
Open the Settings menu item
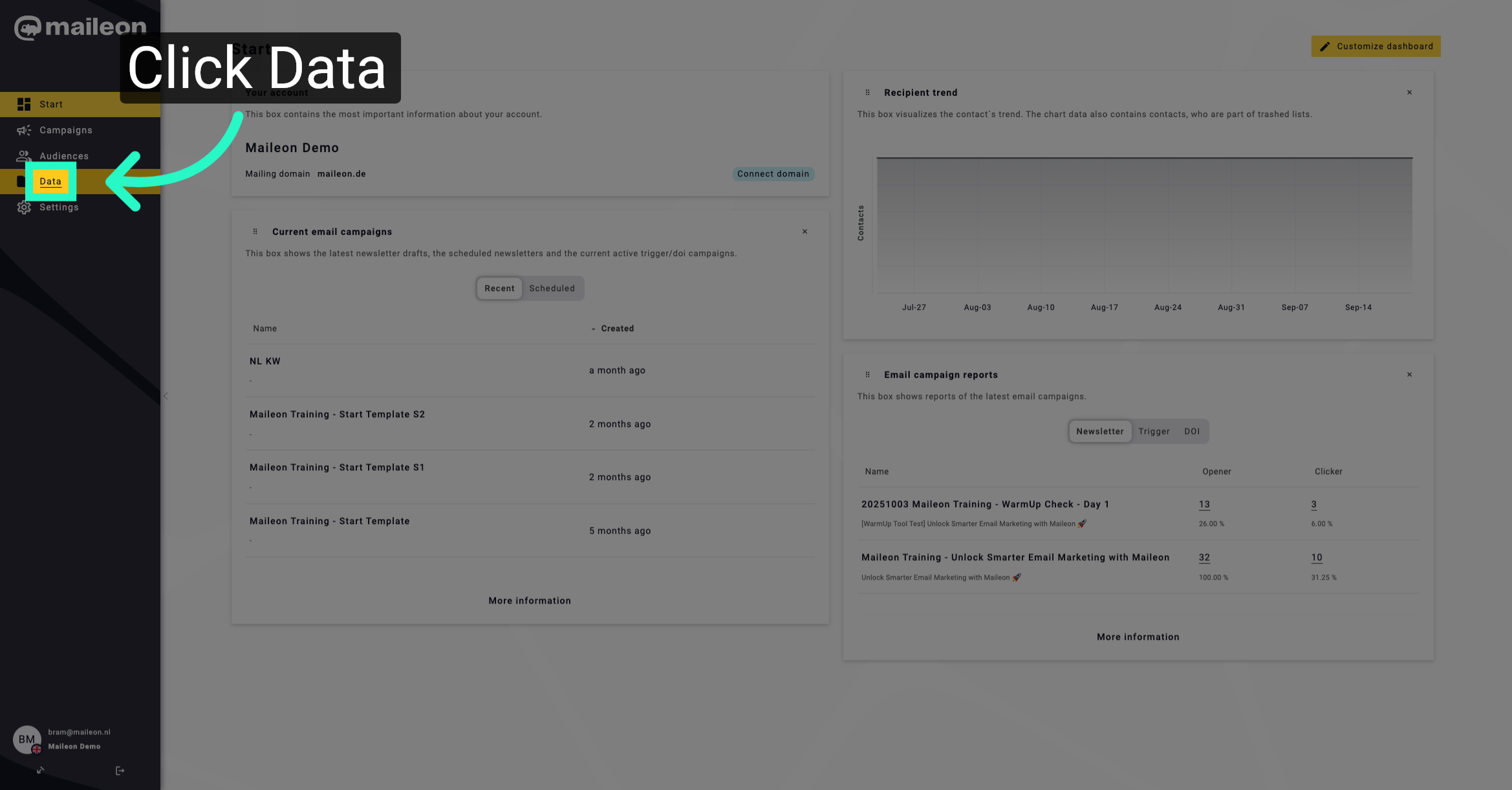coord(80,207)
